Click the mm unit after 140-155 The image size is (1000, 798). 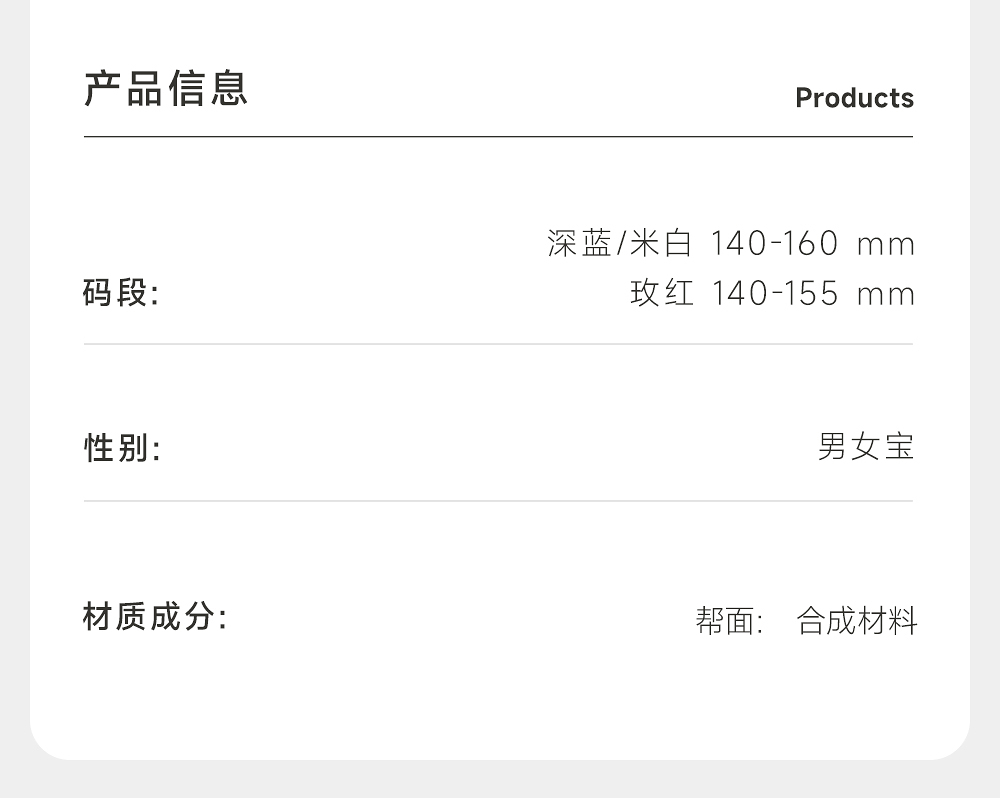[x=886, y=294]
